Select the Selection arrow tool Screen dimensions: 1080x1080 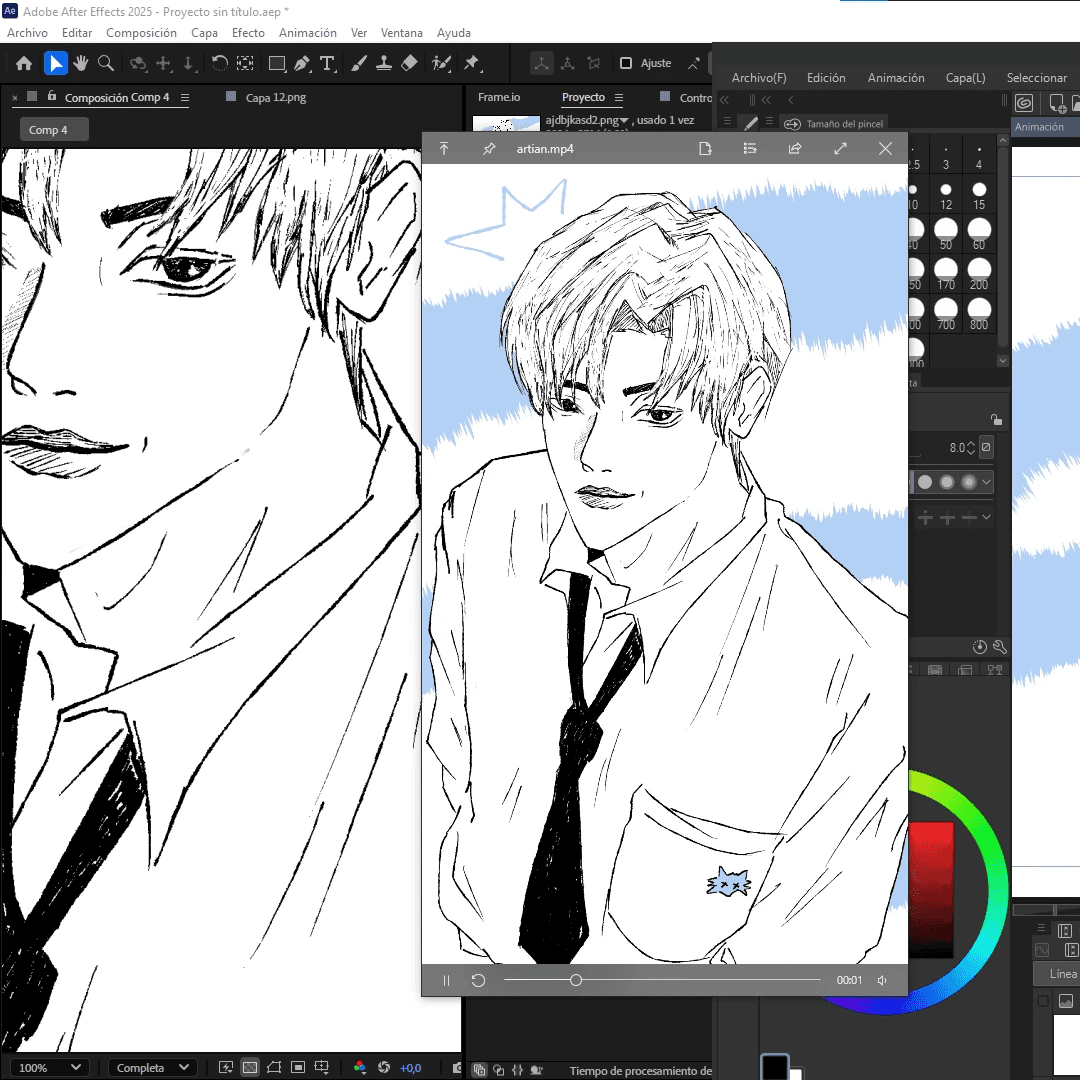coord(55,63)
